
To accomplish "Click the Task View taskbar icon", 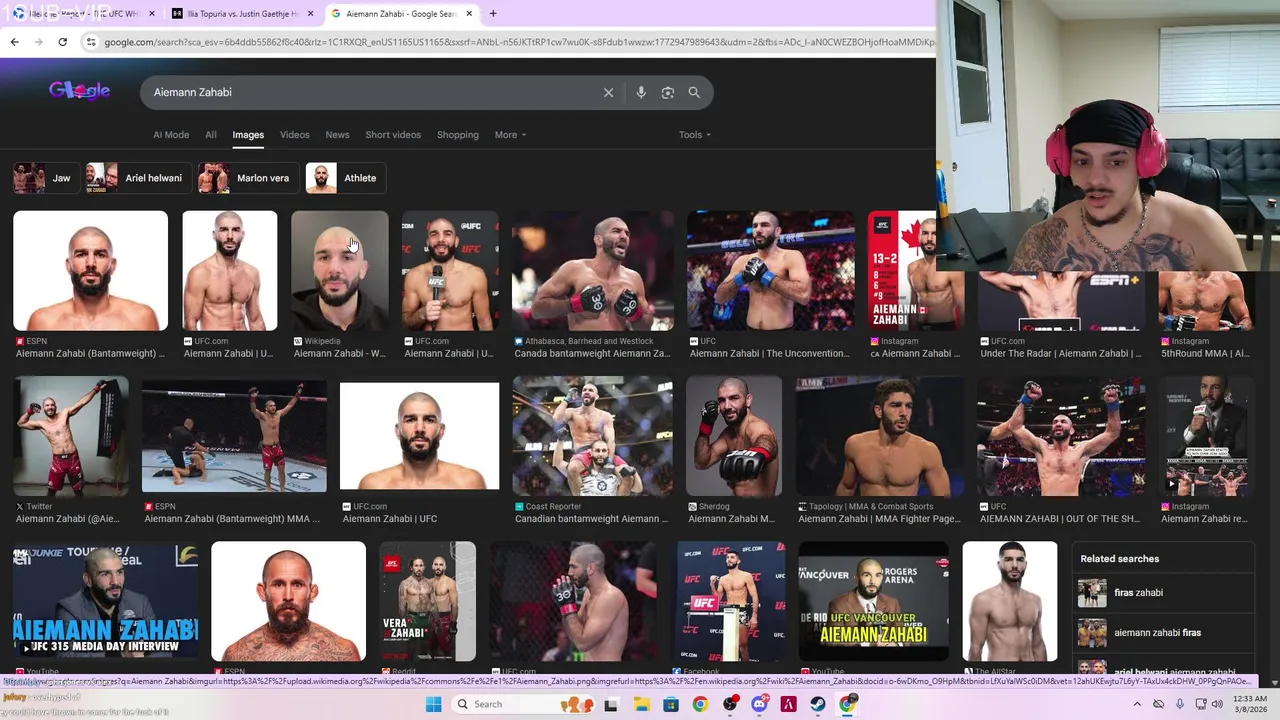I will coord(611,704).
